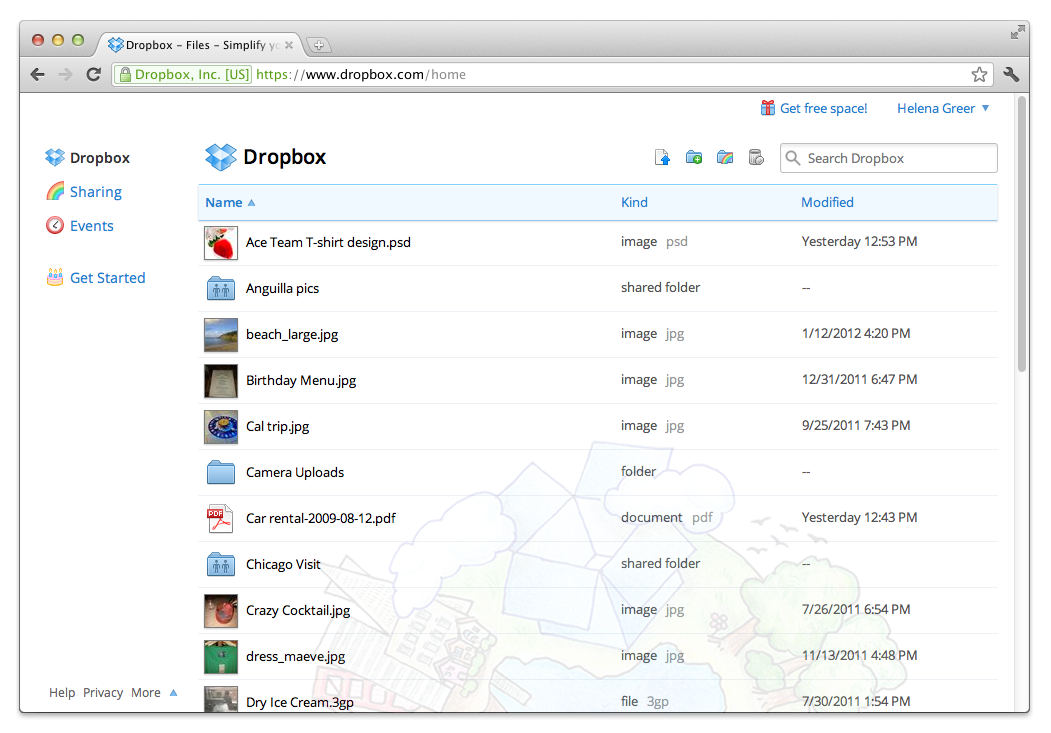Click the Get free space! link
This screenshot has width=1051, height=733.
coord(823,108)
